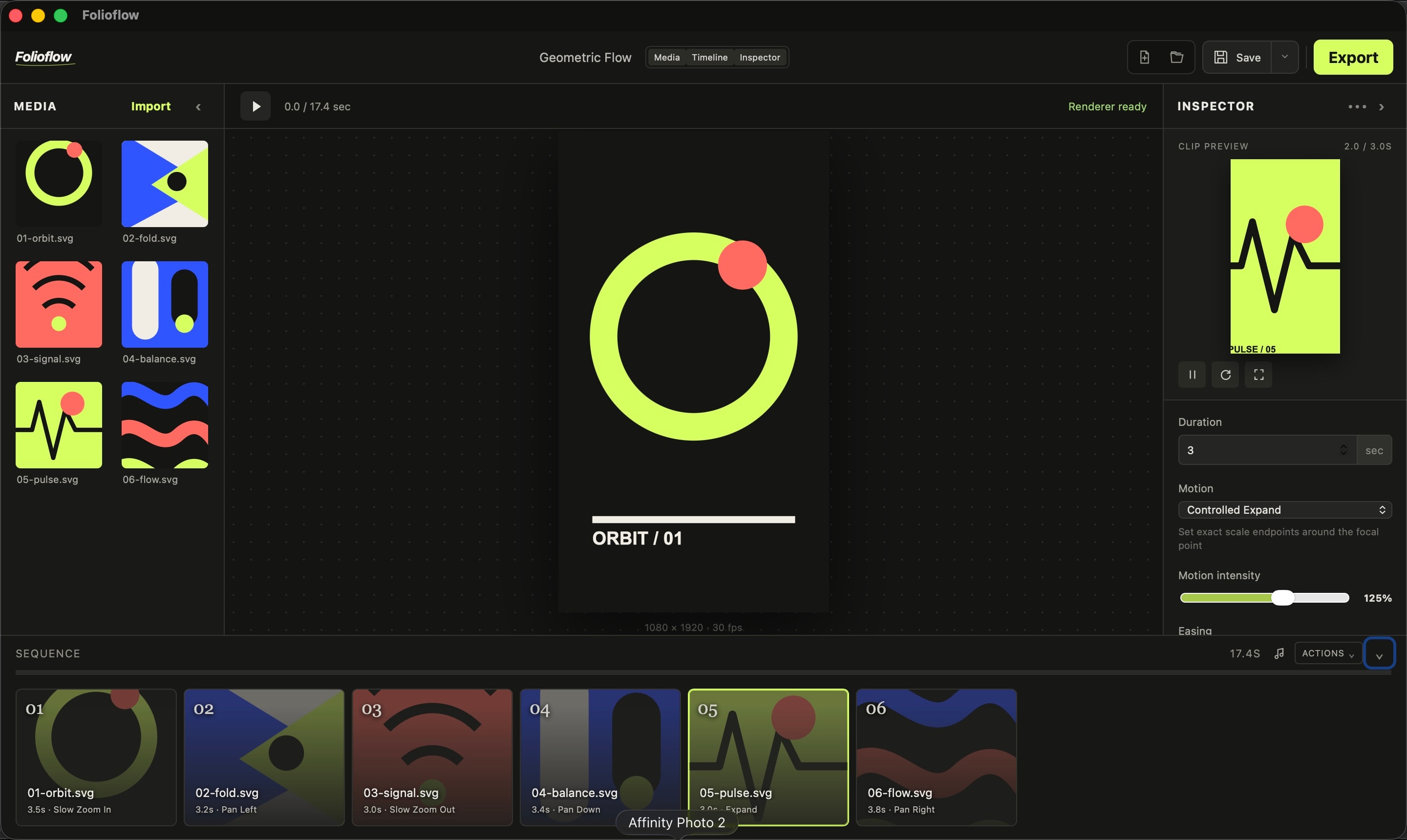Click the main canvas ORBIT / 01 preview
The height and width of the screenshot is (840, 1407).
pyautogui.click(x=694, y=371)
